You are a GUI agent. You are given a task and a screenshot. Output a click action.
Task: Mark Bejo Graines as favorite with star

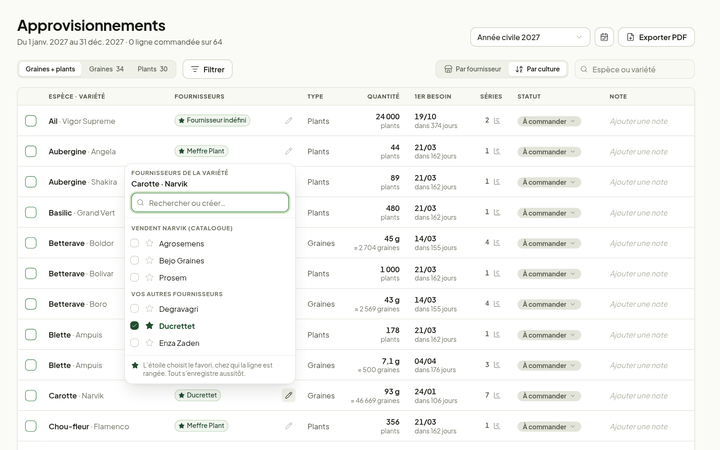(149, 260)
